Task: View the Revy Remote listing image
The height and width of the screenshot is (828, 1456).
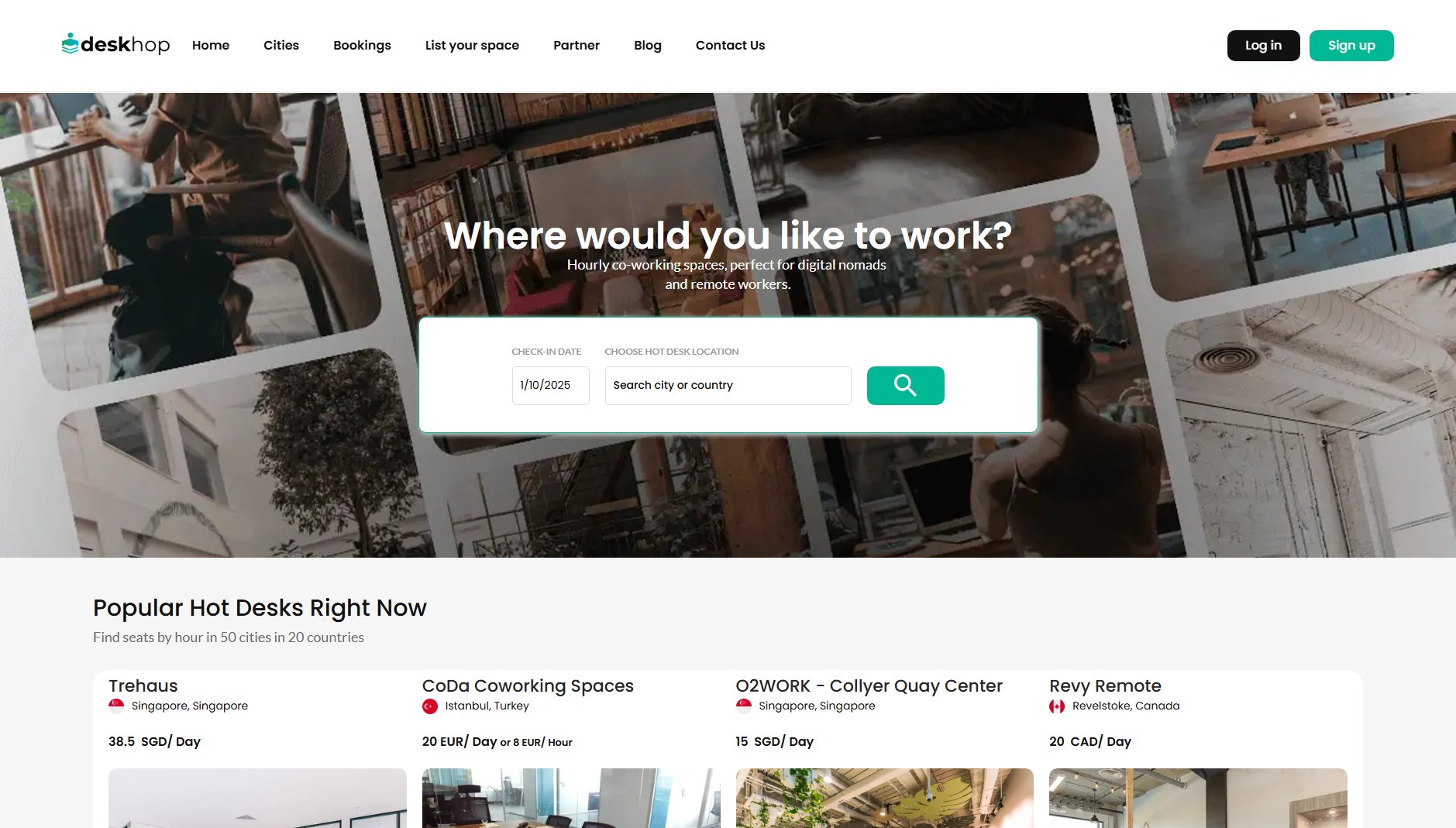Action: tap(1198, 798)
